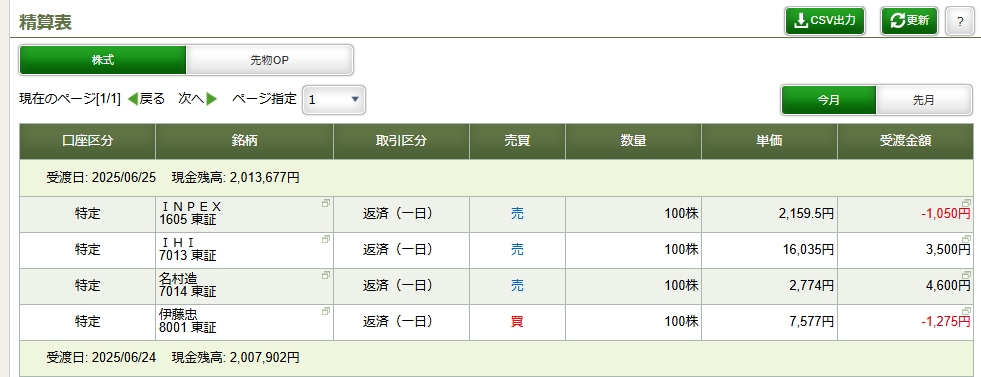Viewport: 981px width, 377px height.
Task: Open popup icon for INPEX stock
Action: 325,203
